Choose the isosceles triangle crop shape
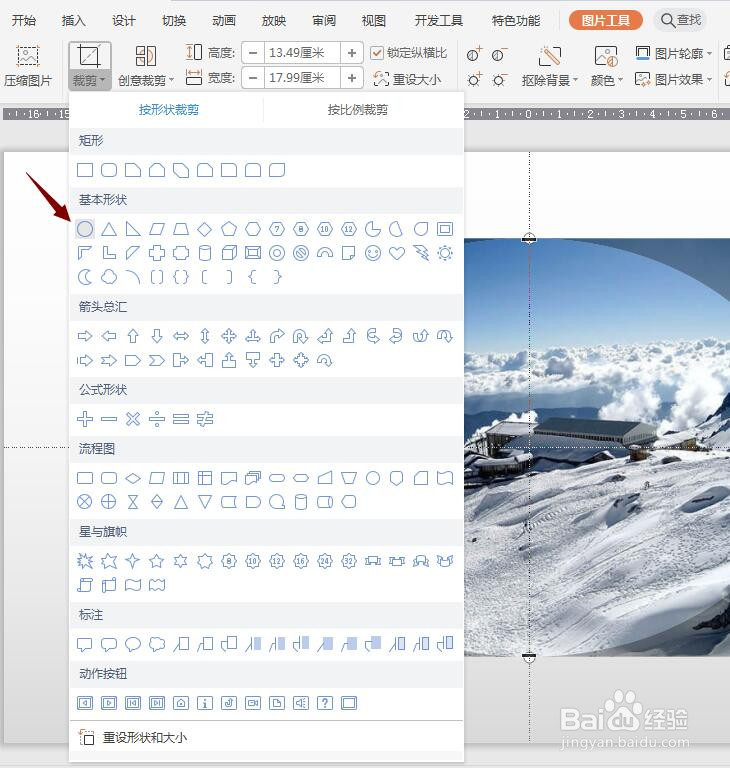730x768 pixels. (x=109, y=229)
